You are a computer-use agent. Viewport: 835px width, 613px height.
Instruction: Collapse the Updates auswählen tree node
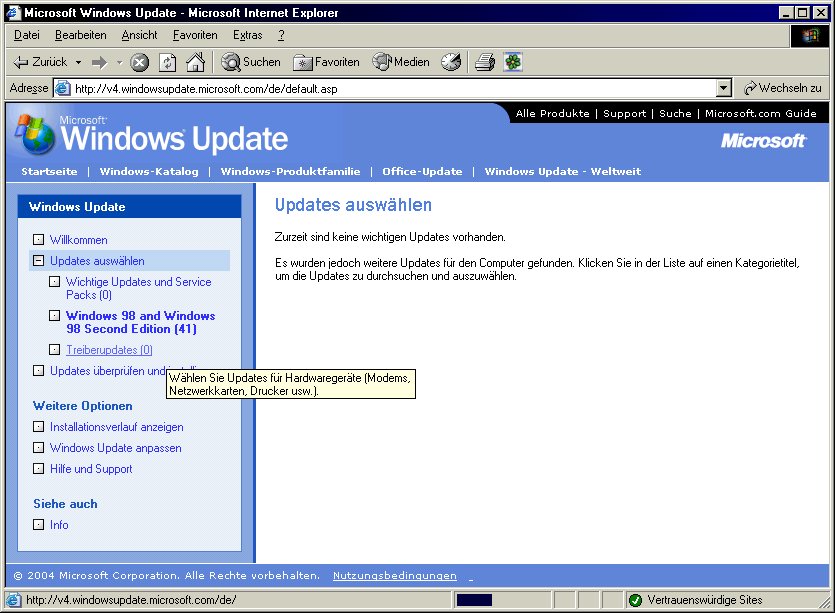tap(38, 261)
